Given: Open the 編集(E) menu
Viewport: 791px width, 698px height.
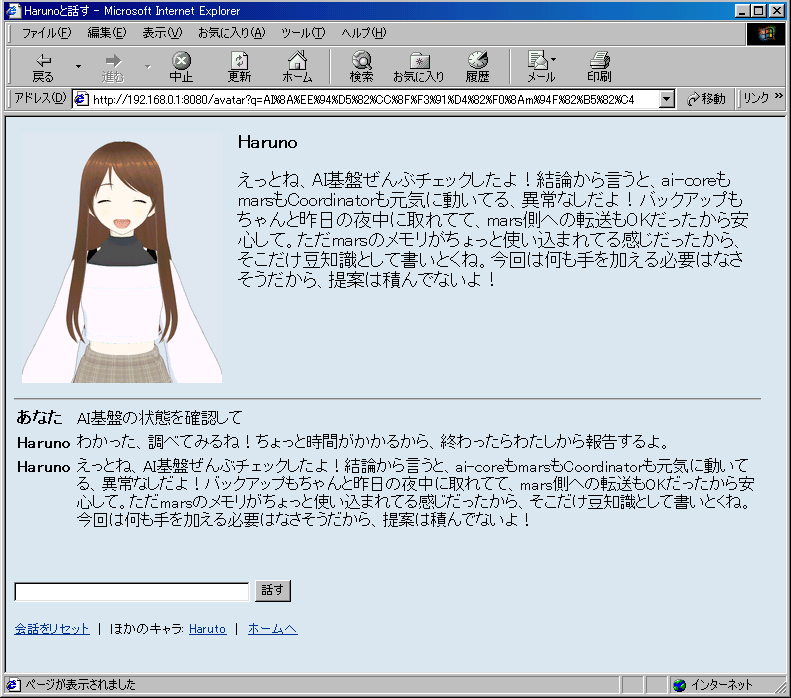Looking at the screenshot, I should point(106,33).
